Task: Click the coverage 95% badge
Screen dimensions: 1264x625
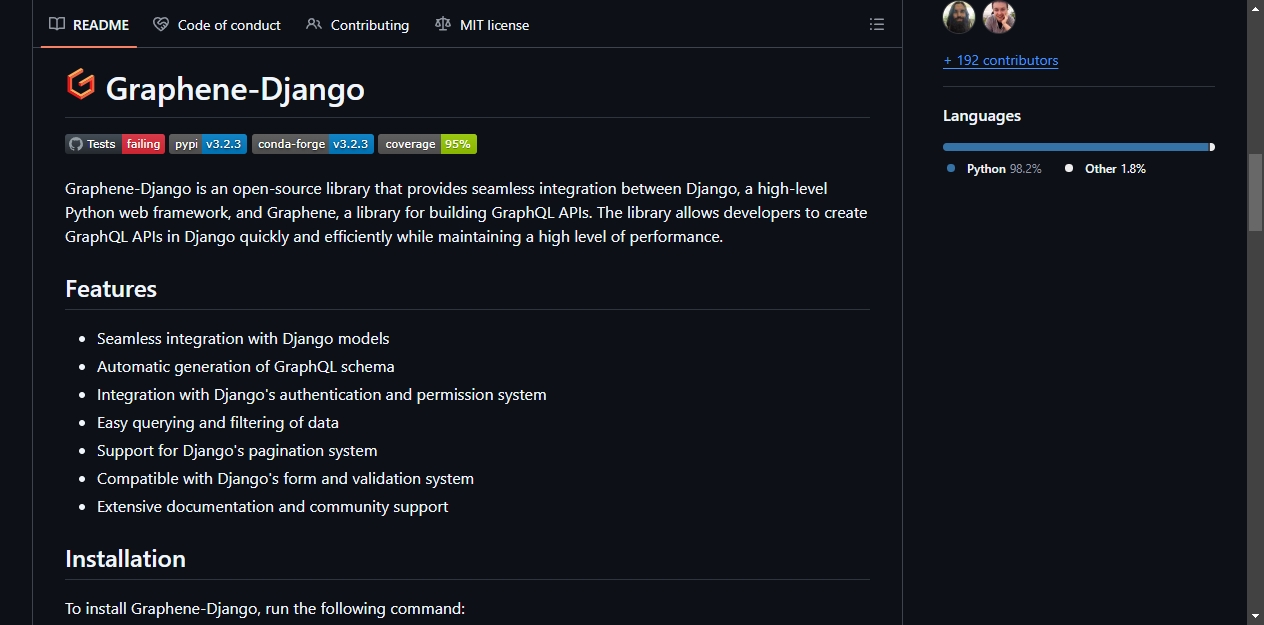Action: tap(427, 144)
